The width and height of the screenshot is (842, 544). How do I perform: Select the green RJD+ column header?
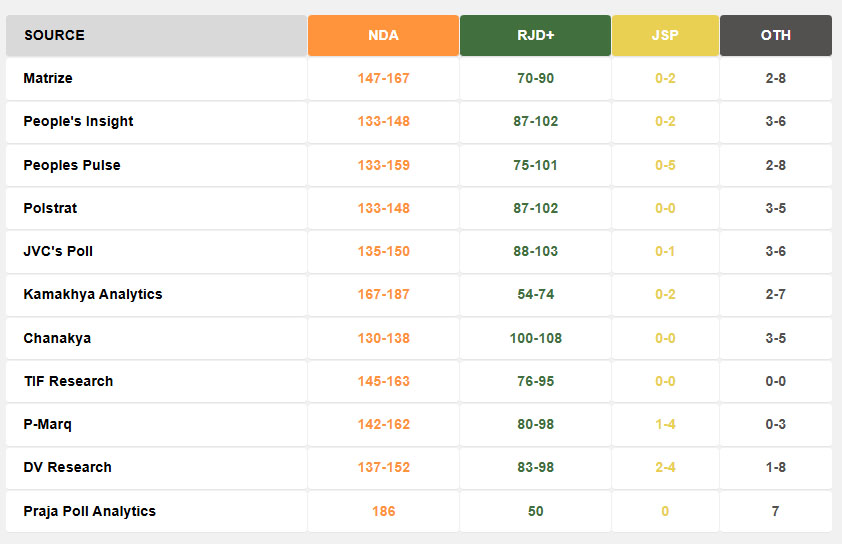pyautogui.click(x=535, y=35)
